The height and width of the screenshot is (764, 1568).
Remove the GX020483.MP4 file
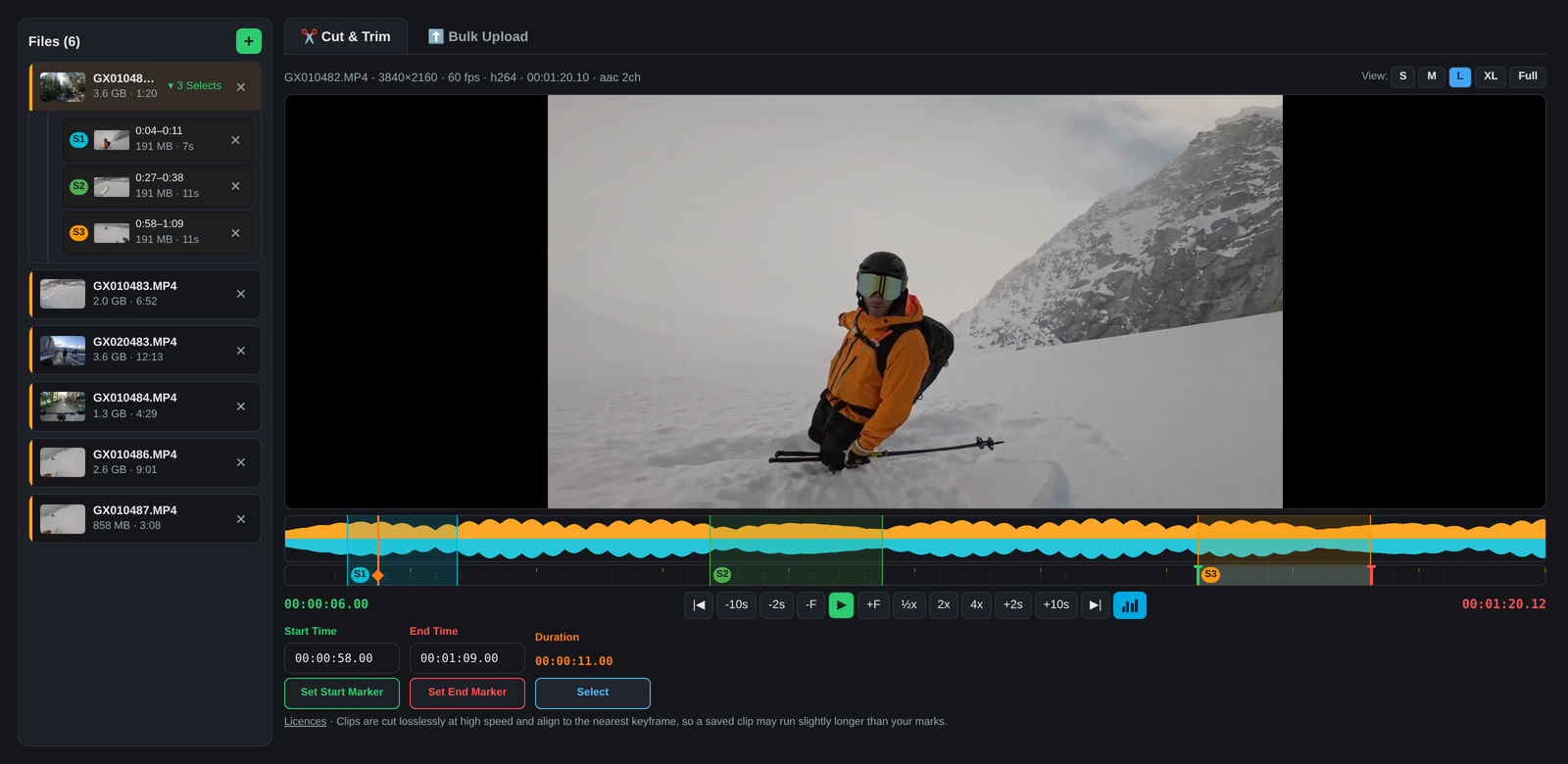[241, 351]
